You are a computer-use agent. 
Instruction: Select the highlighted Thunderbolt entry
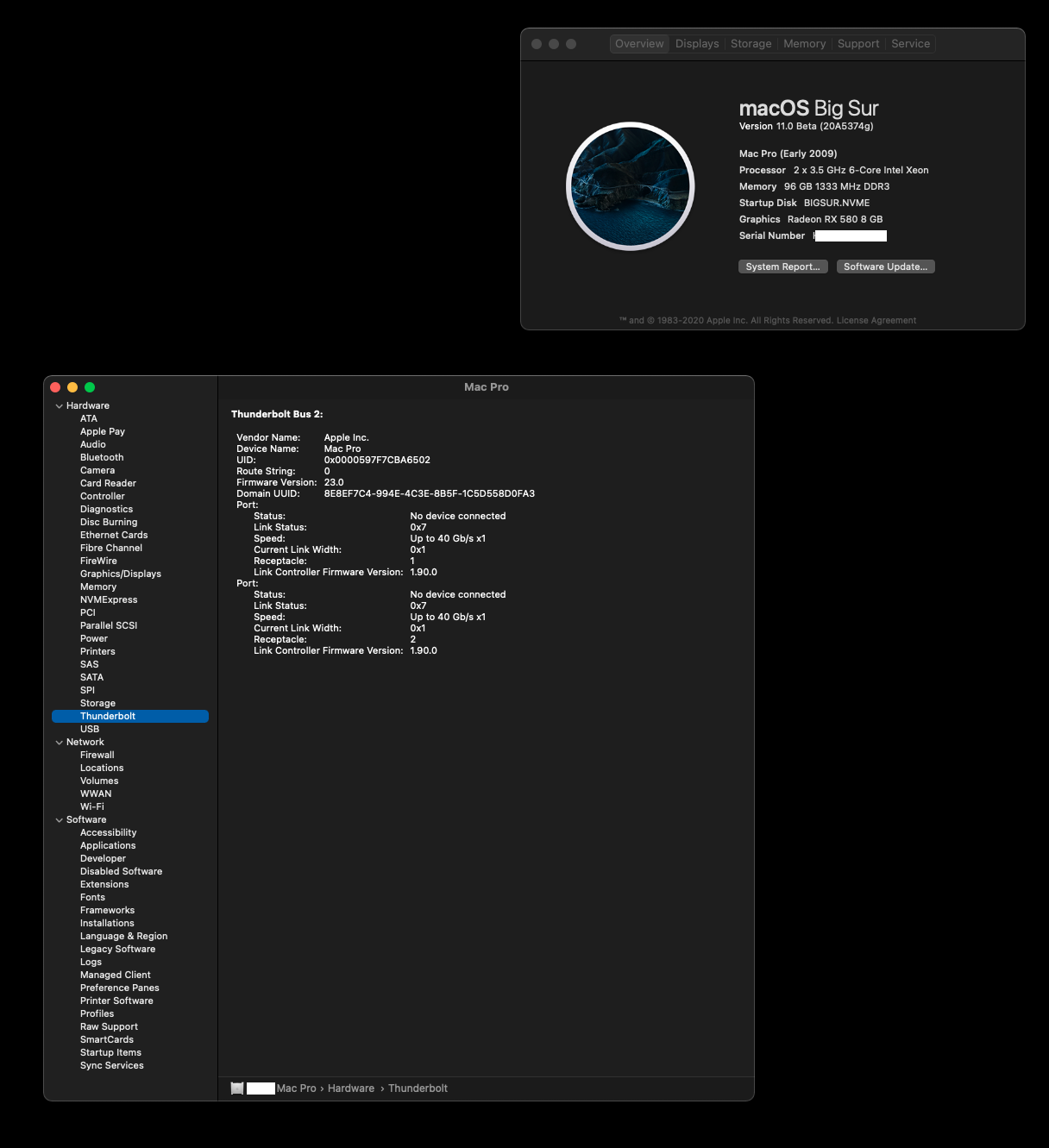pyautogui.click(x=130, y=717)
